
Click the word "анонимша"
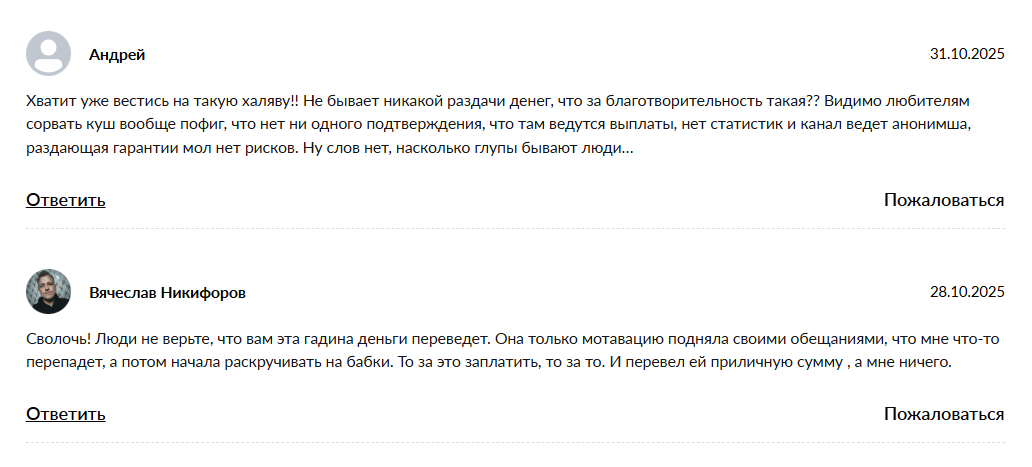point(960,125)
